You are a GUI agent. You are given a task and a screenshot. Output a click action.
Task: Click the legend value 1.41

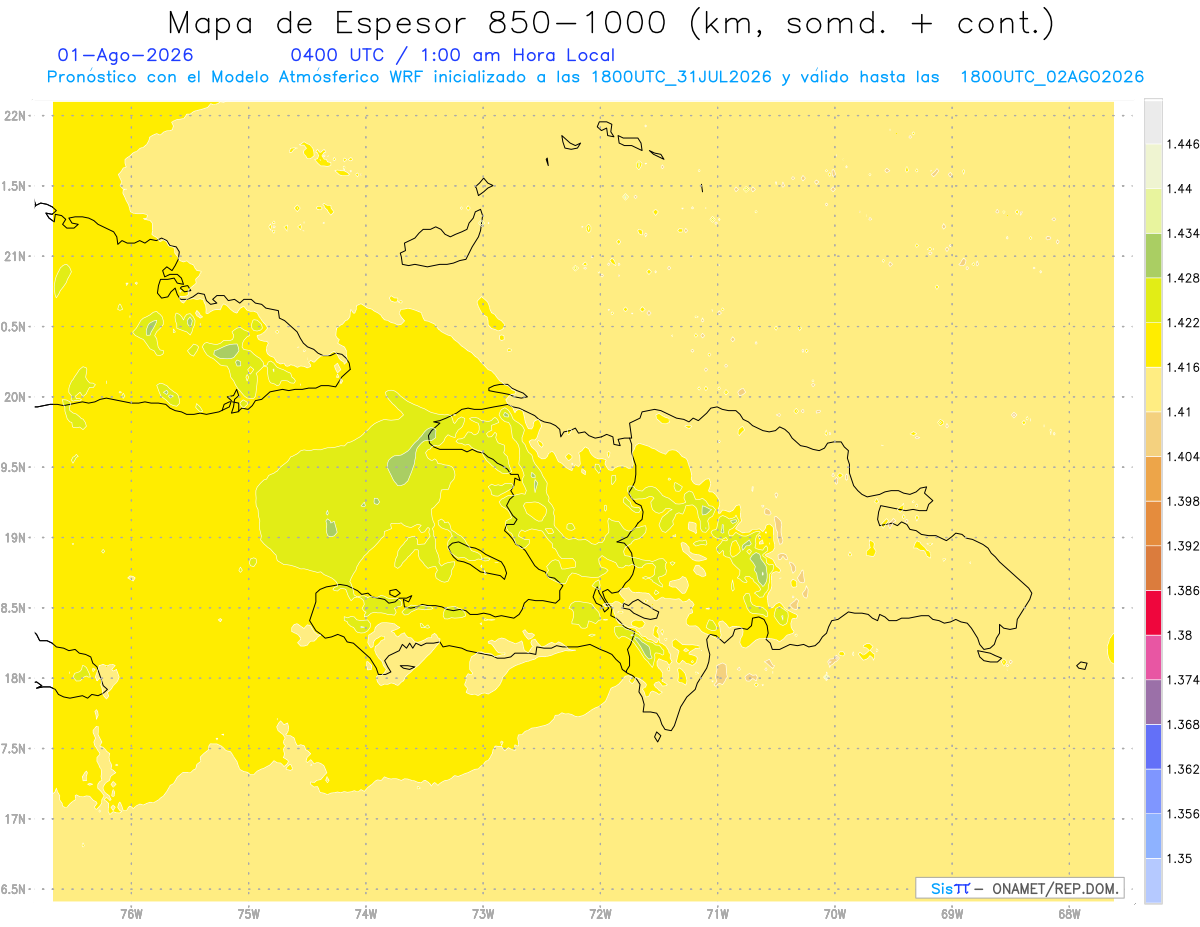(1181, 412)
